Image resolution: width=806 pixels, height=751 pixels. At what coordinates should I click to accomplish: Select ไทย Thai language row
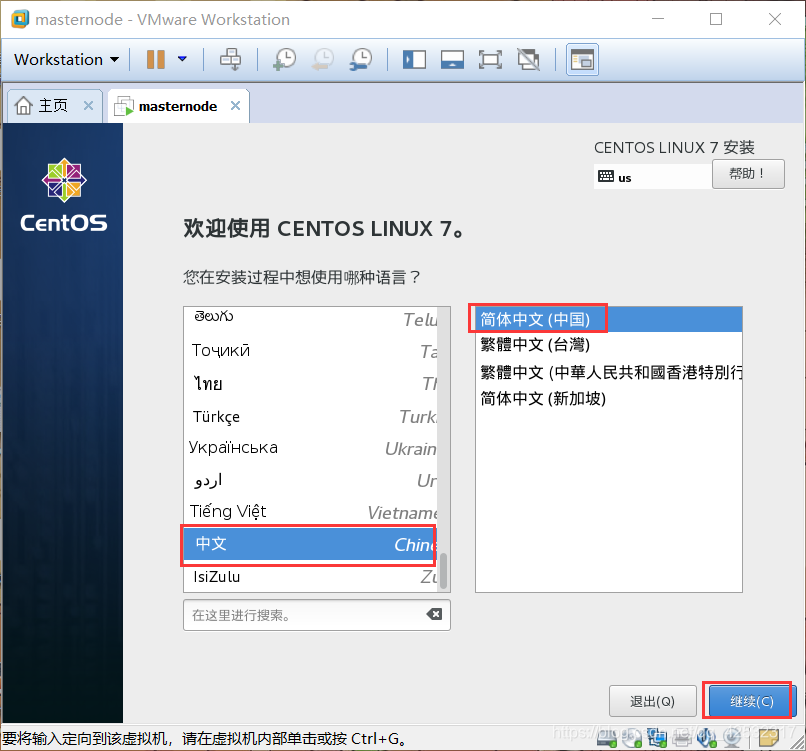[310, 383]
